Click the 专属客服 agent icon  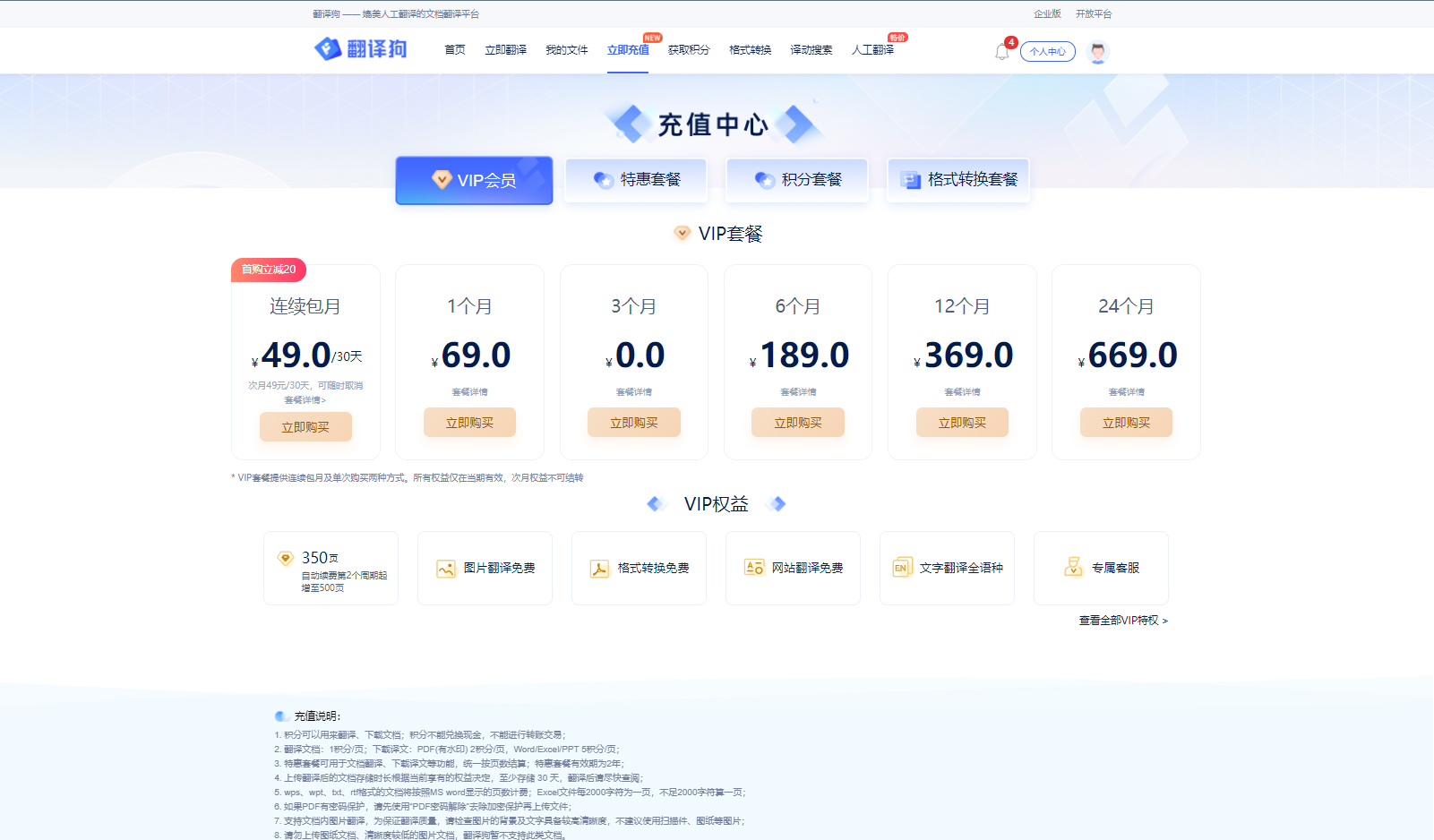1073,567
